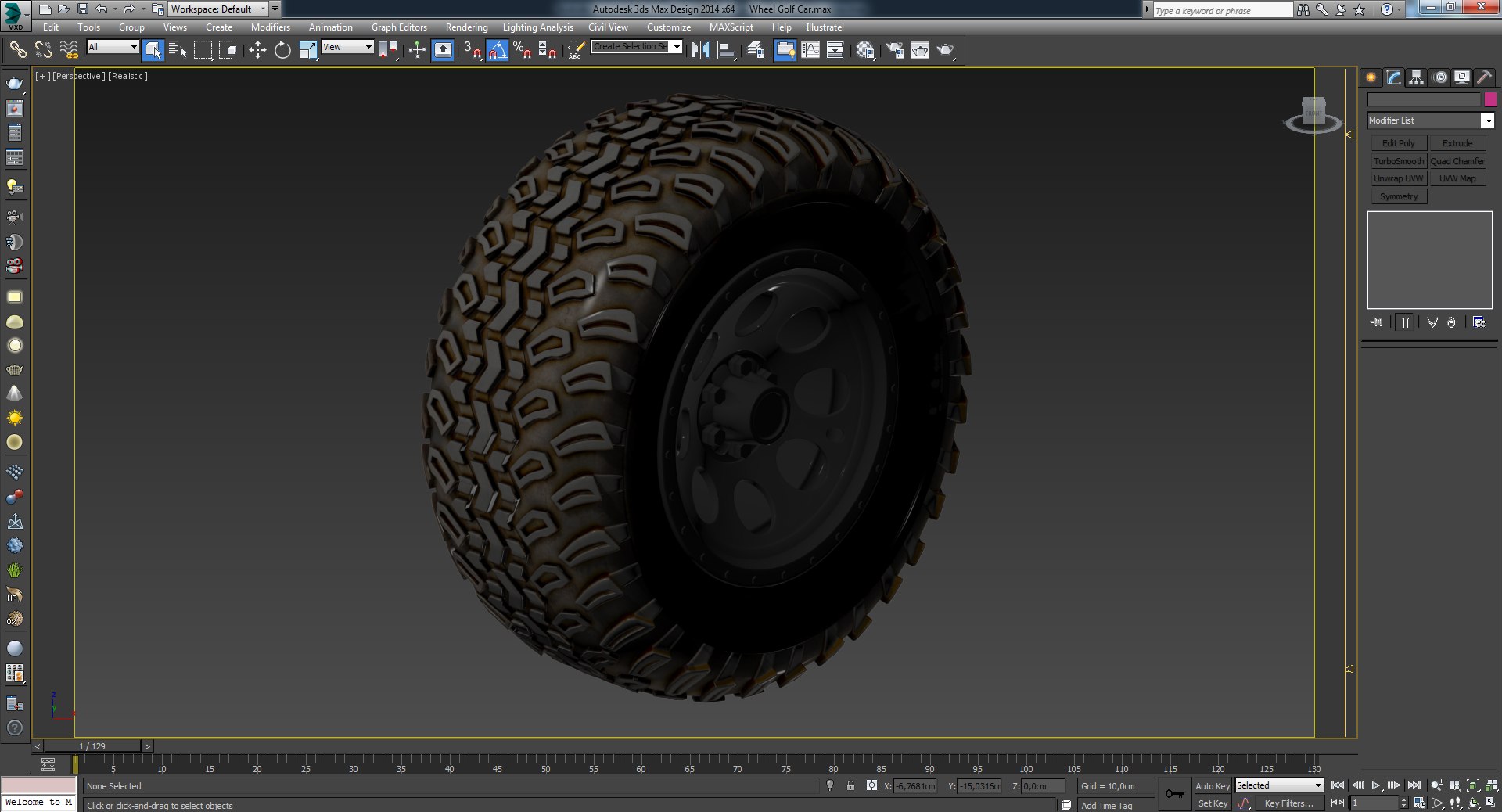Screen dimensions: 1502x812
Task: Click the Edit Poly modifier button
Action: pyautogui.click(x=1399, y=143)
